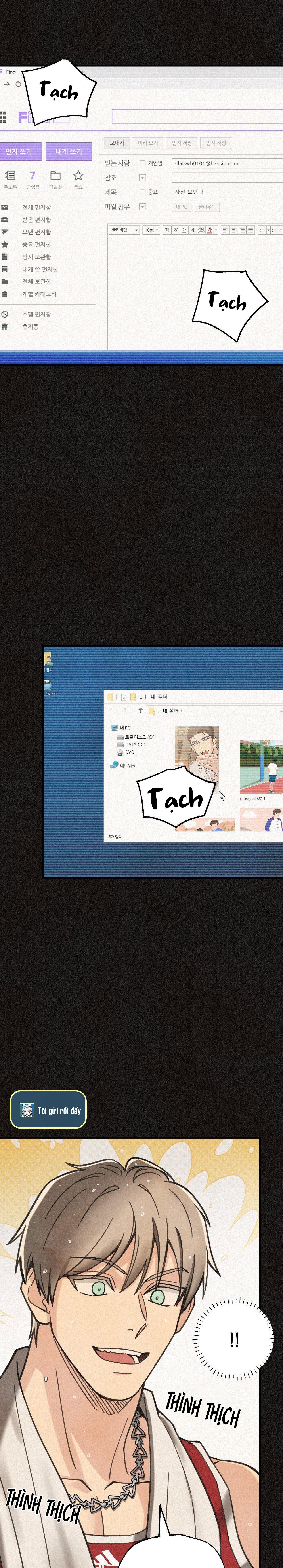Click the up arrow in file explorer
The image size is (283, 1568).
point(140,710)
